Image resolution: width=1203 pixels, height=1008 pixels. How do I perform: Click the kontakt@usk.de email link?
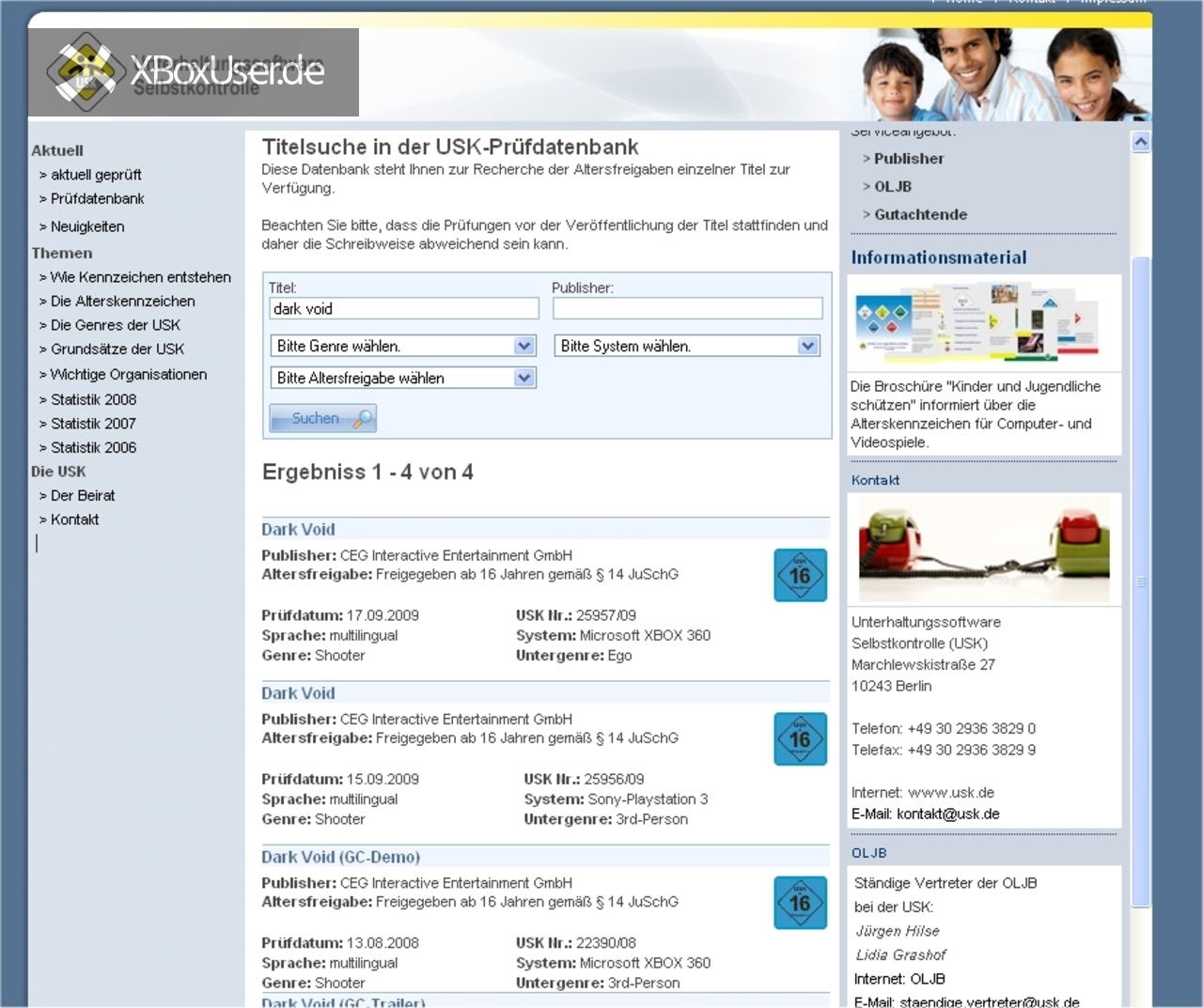(948, 814)
